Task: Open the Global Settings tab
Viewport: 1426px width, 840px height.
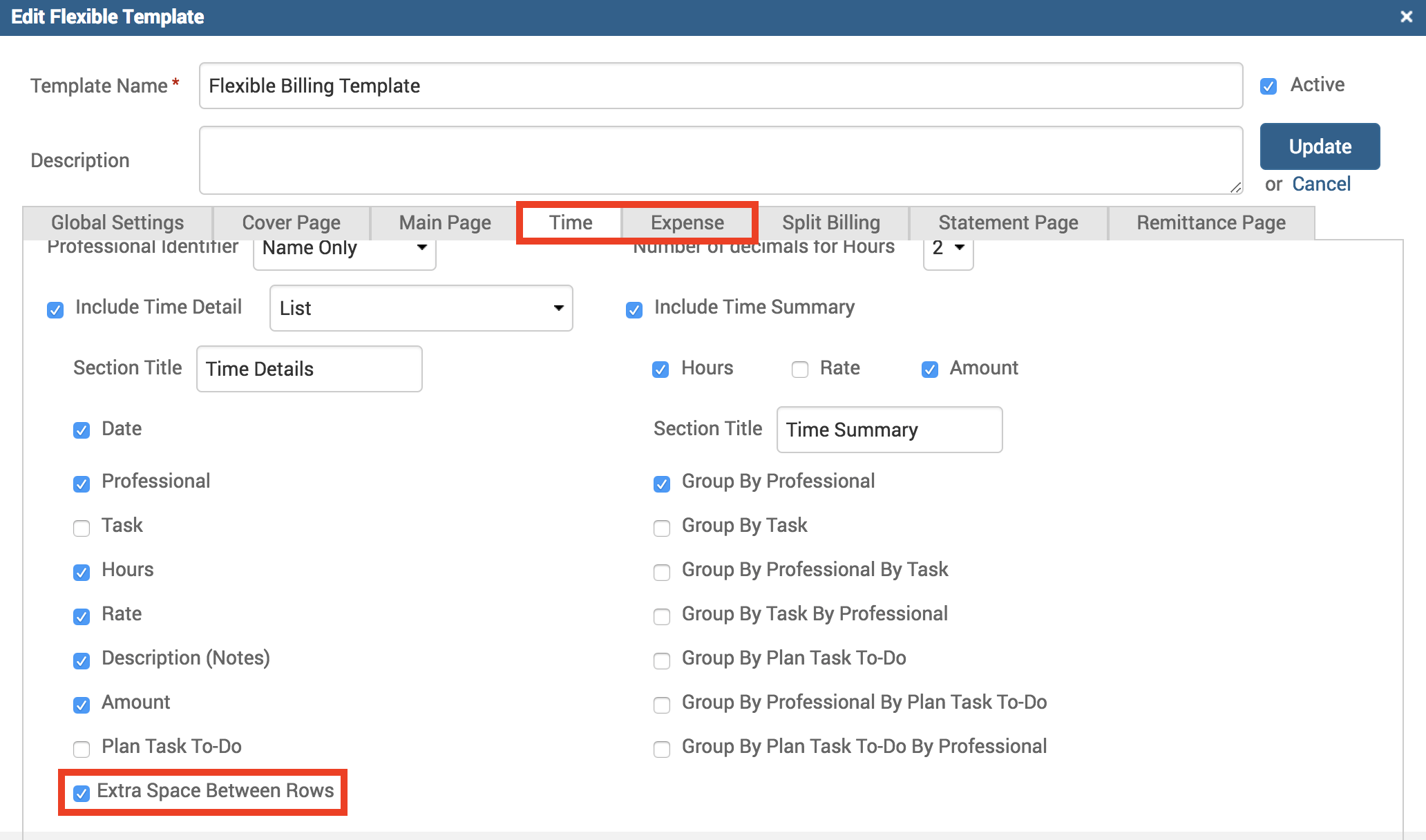Action: (x=117, y=222)
